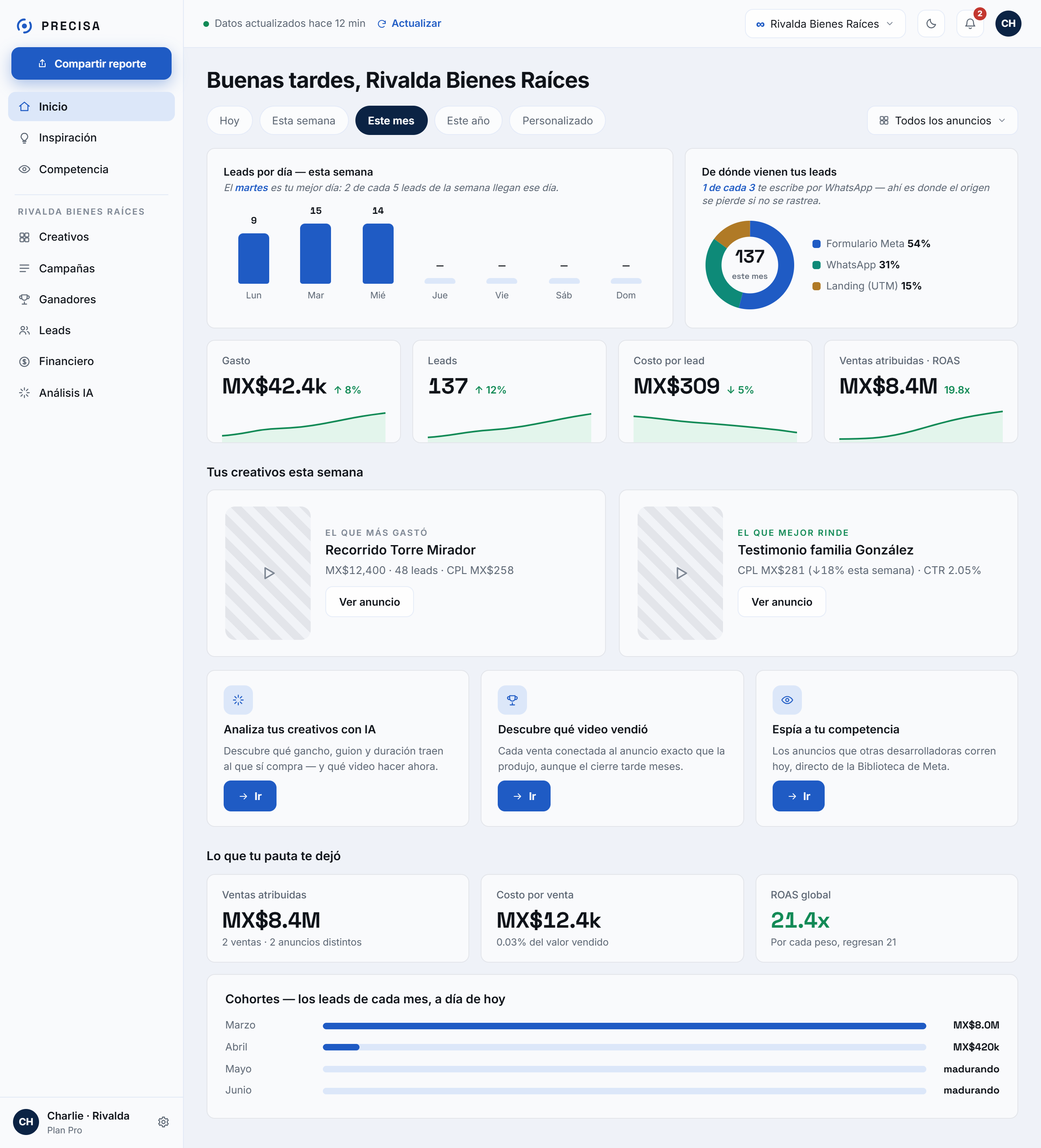Select the Hoy time range

pos(229,121)
